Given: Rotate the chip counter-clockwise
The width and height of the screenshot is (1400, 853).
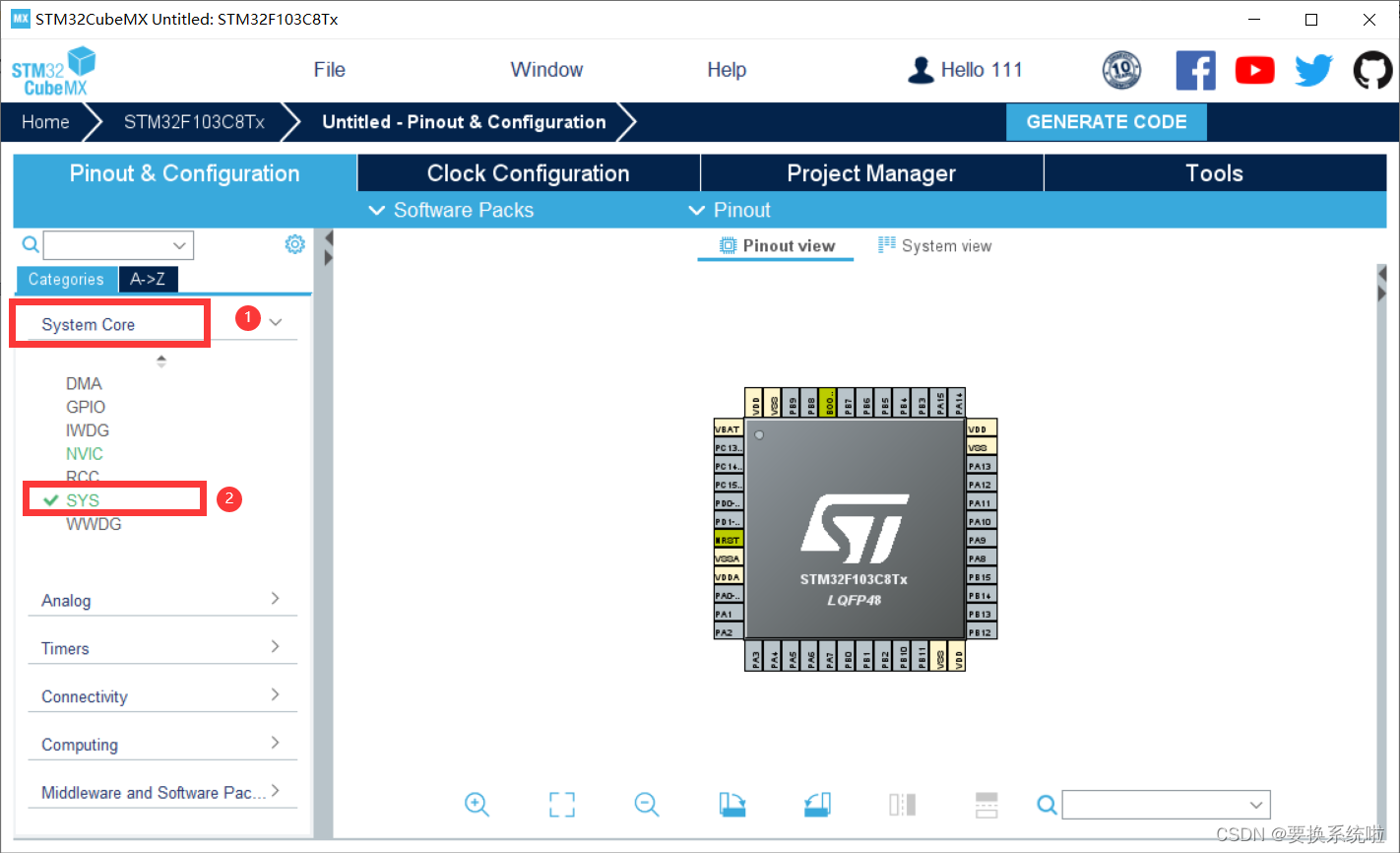Looking at the screenshot, I should pos(817,805).
